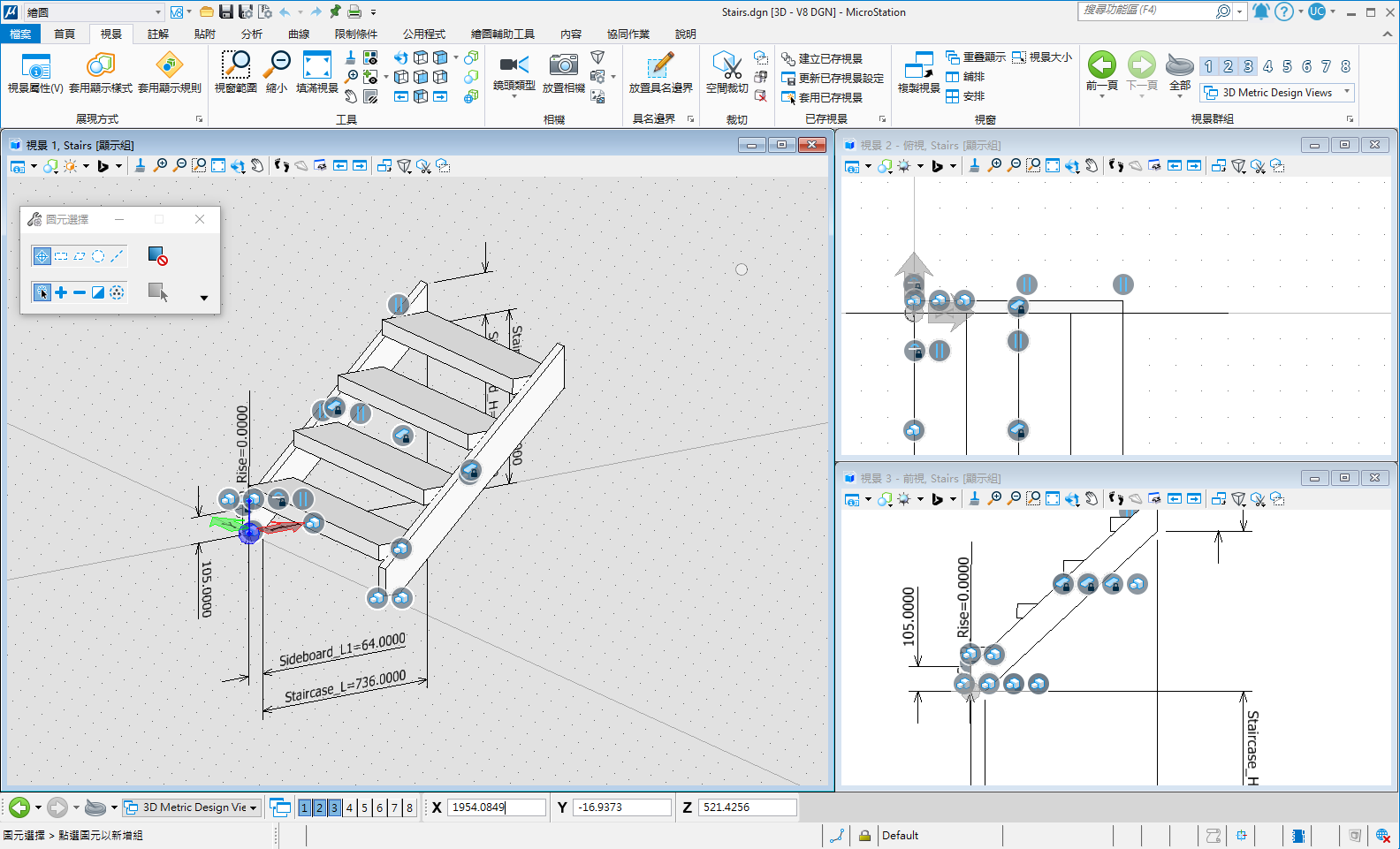Click the Zoom Out (縮小) magnifier
The image size is (1400, 849).
click(x=277, y=72)
